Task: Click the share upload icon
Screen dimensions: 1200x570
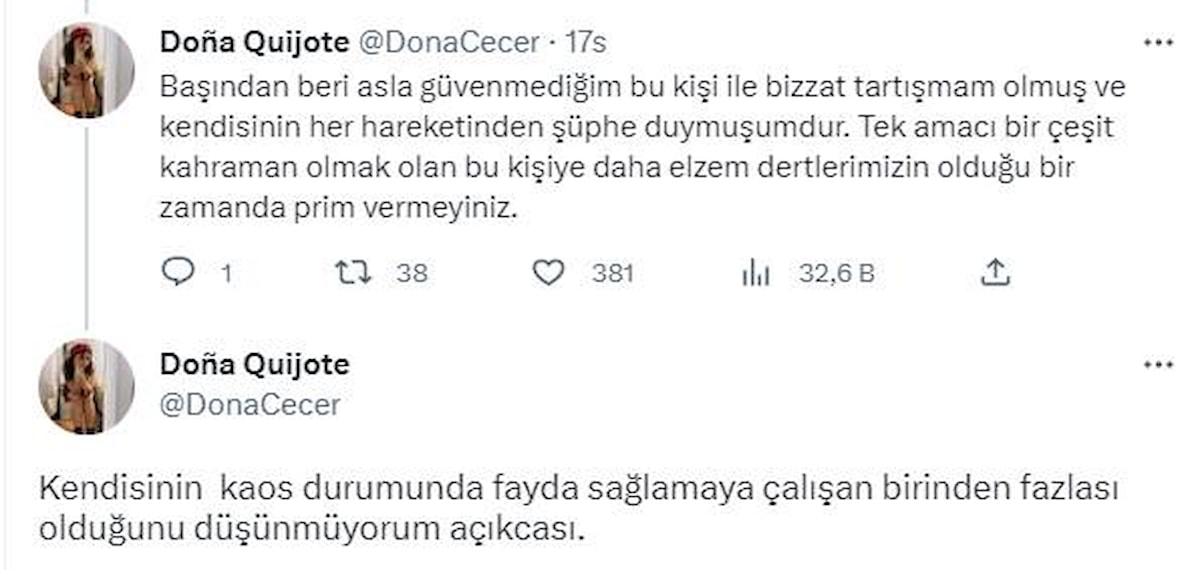Action: [995, 272]
